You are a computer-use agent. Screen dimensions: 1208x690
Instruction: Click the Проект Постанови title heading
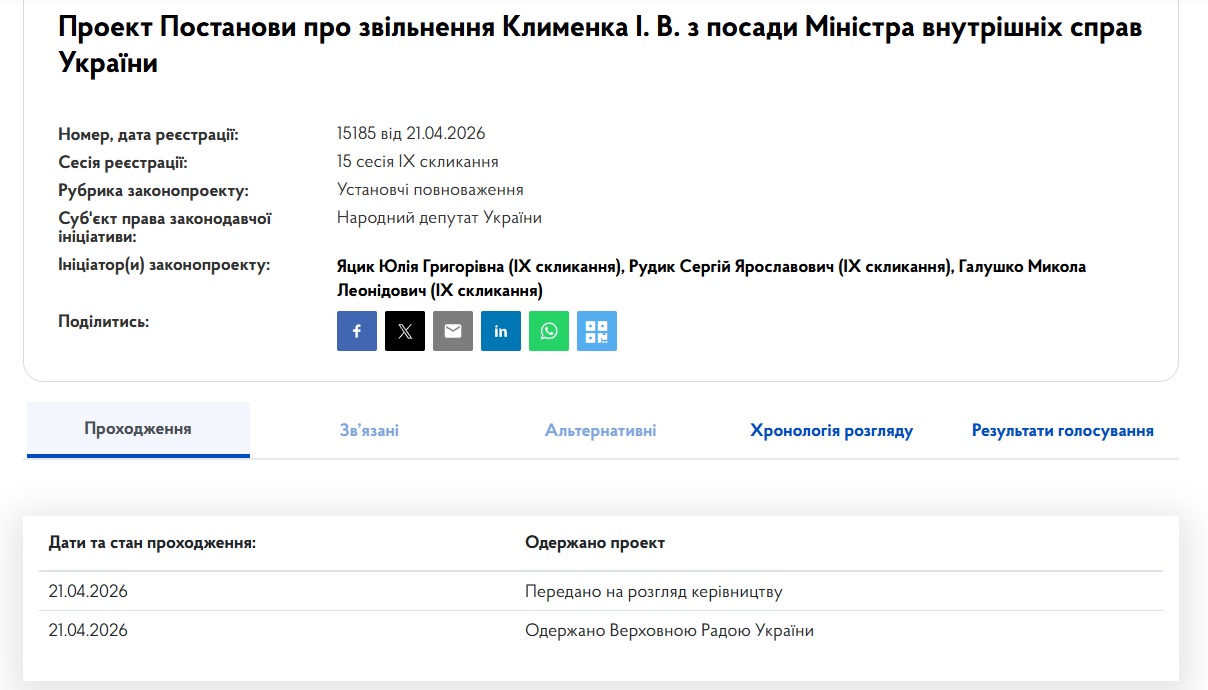pyautogui.click(x=600, y=45)
